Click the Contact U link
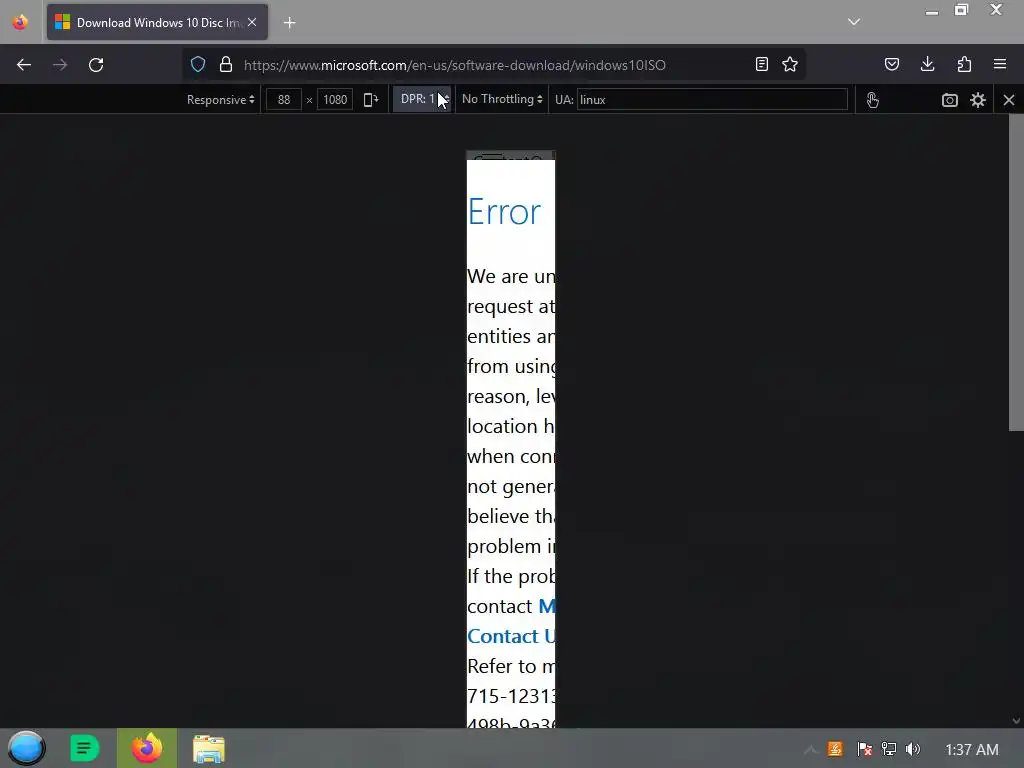Image resolution: width=1024 pixels, height=768 pixels. pos(511,636)
